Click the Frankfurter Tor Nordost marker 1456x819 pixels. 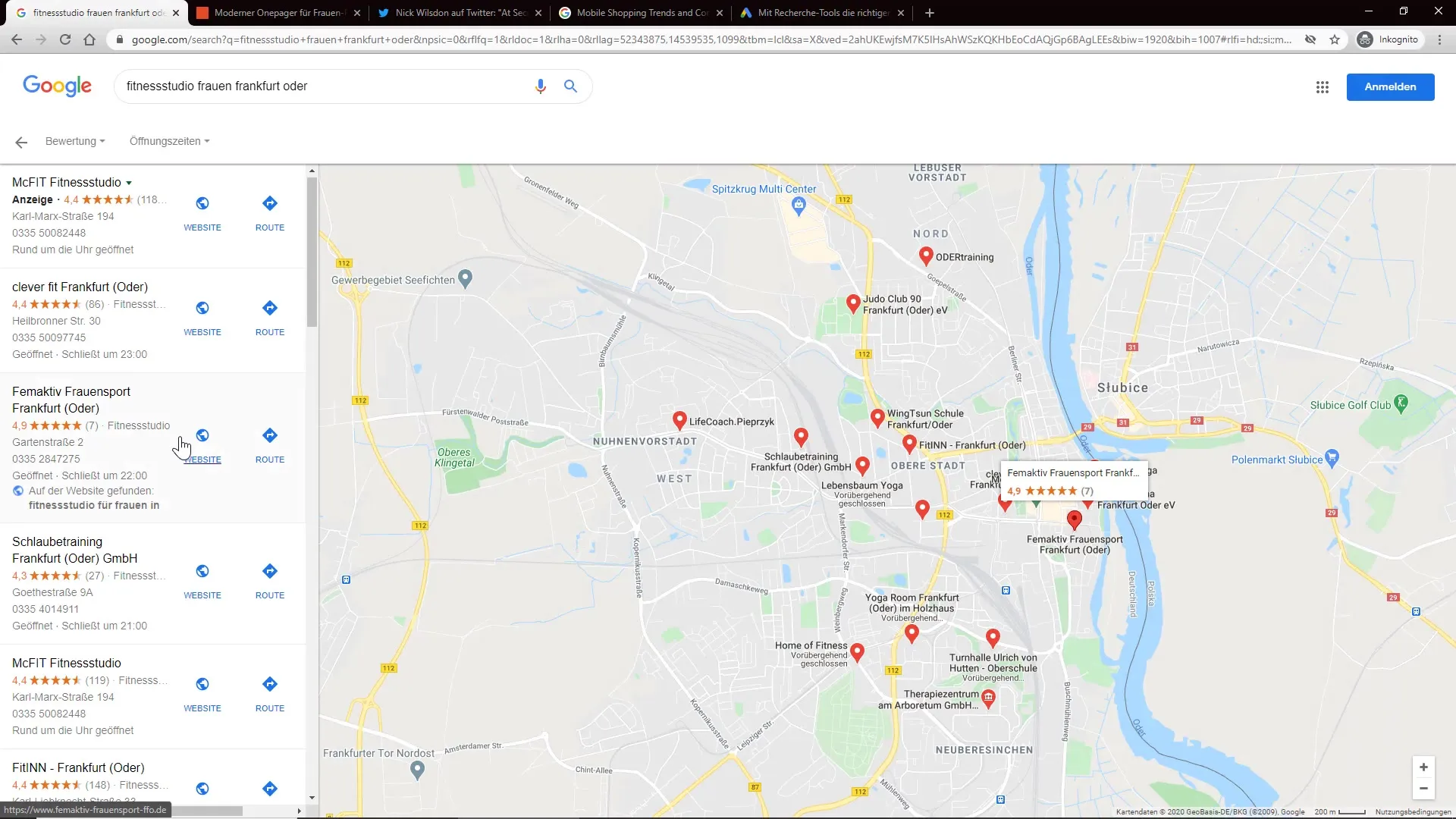click(x=417, y=770)
